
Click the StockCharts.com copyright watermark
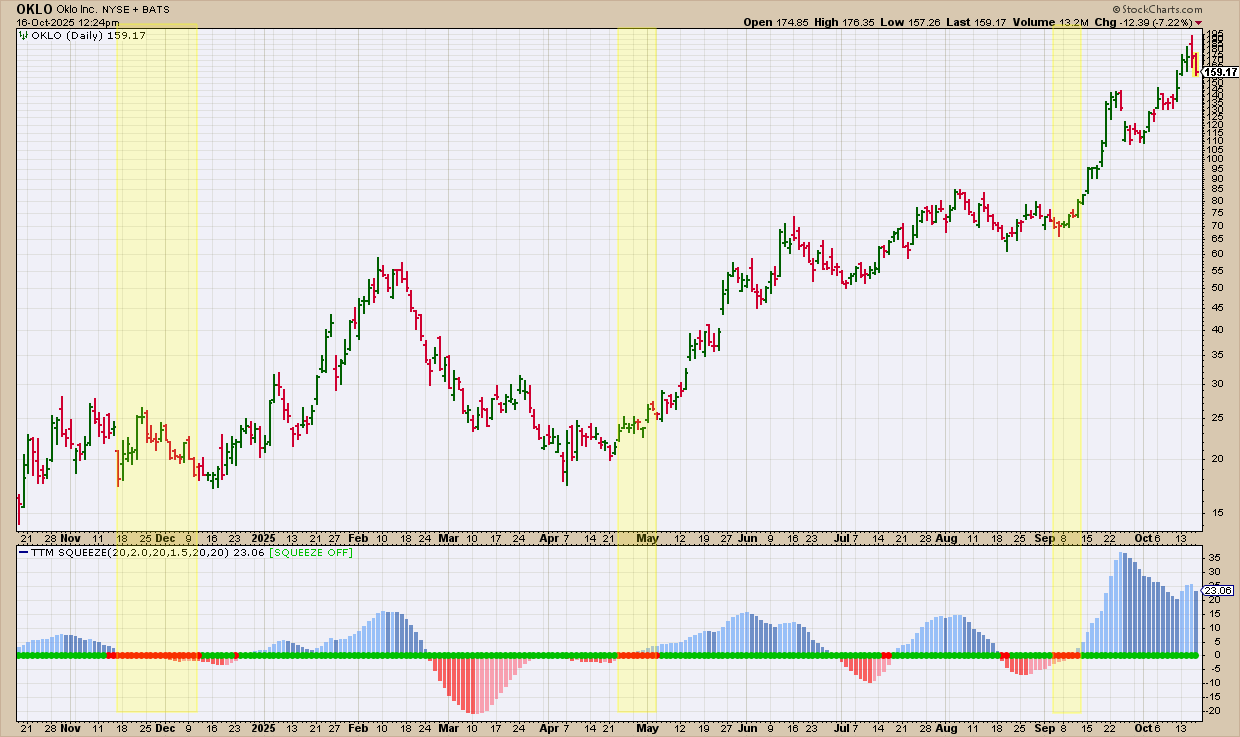1182,9
